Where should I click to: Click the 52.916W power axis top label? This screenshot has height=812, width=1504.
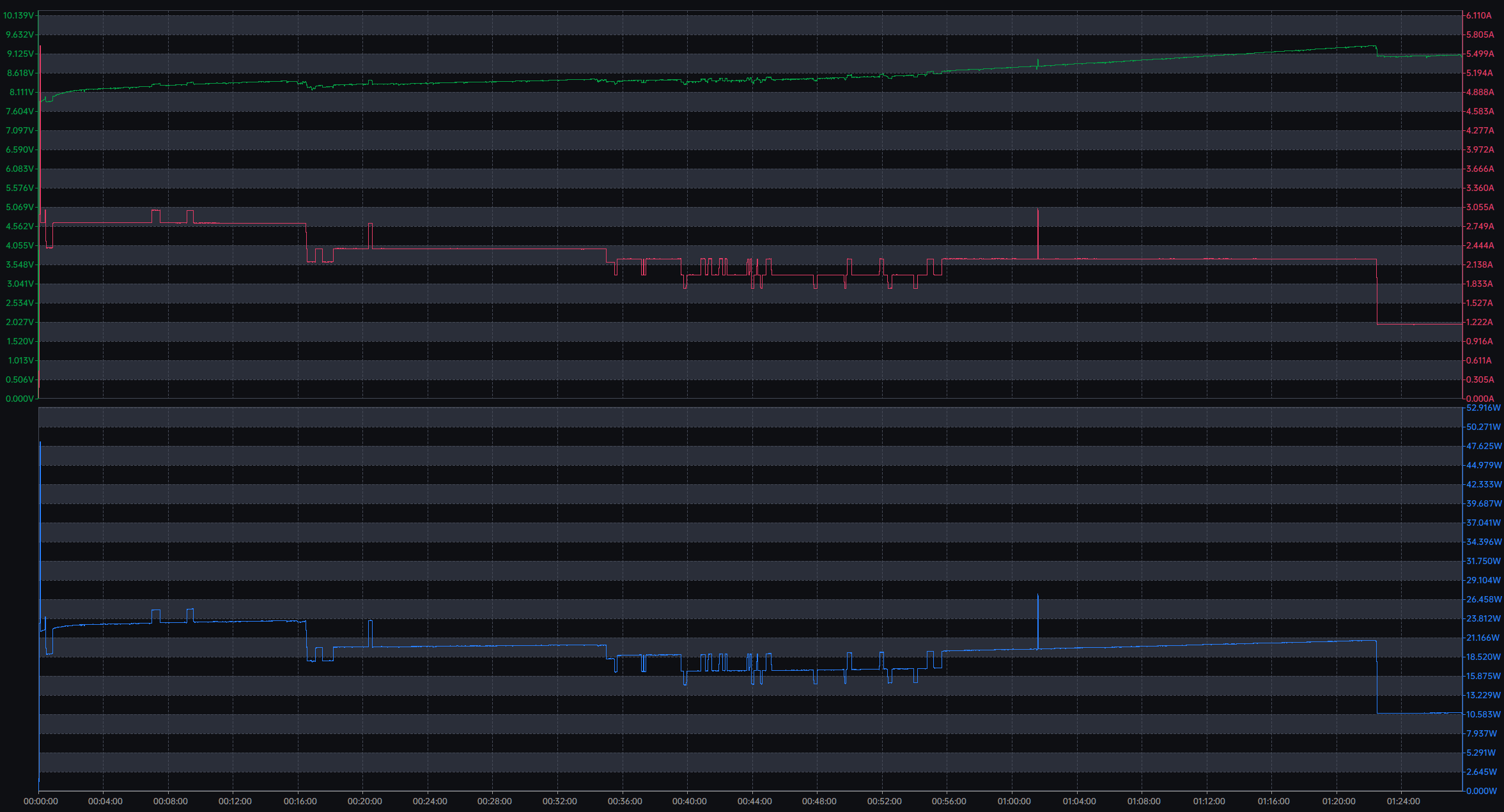1483,408
